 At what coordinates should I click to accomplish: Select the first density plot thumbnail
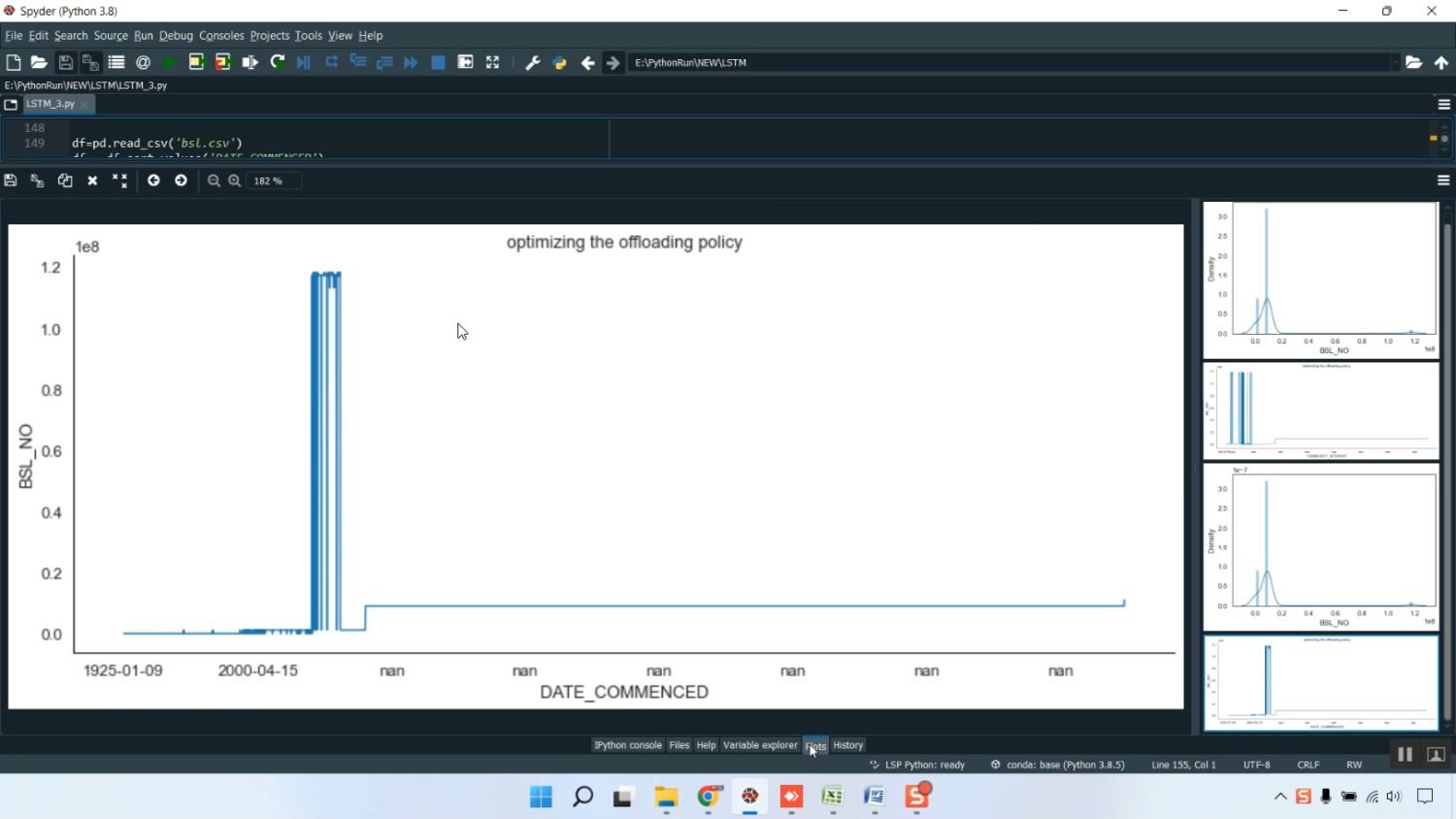pyautogui.click(x=1320, y=279)
